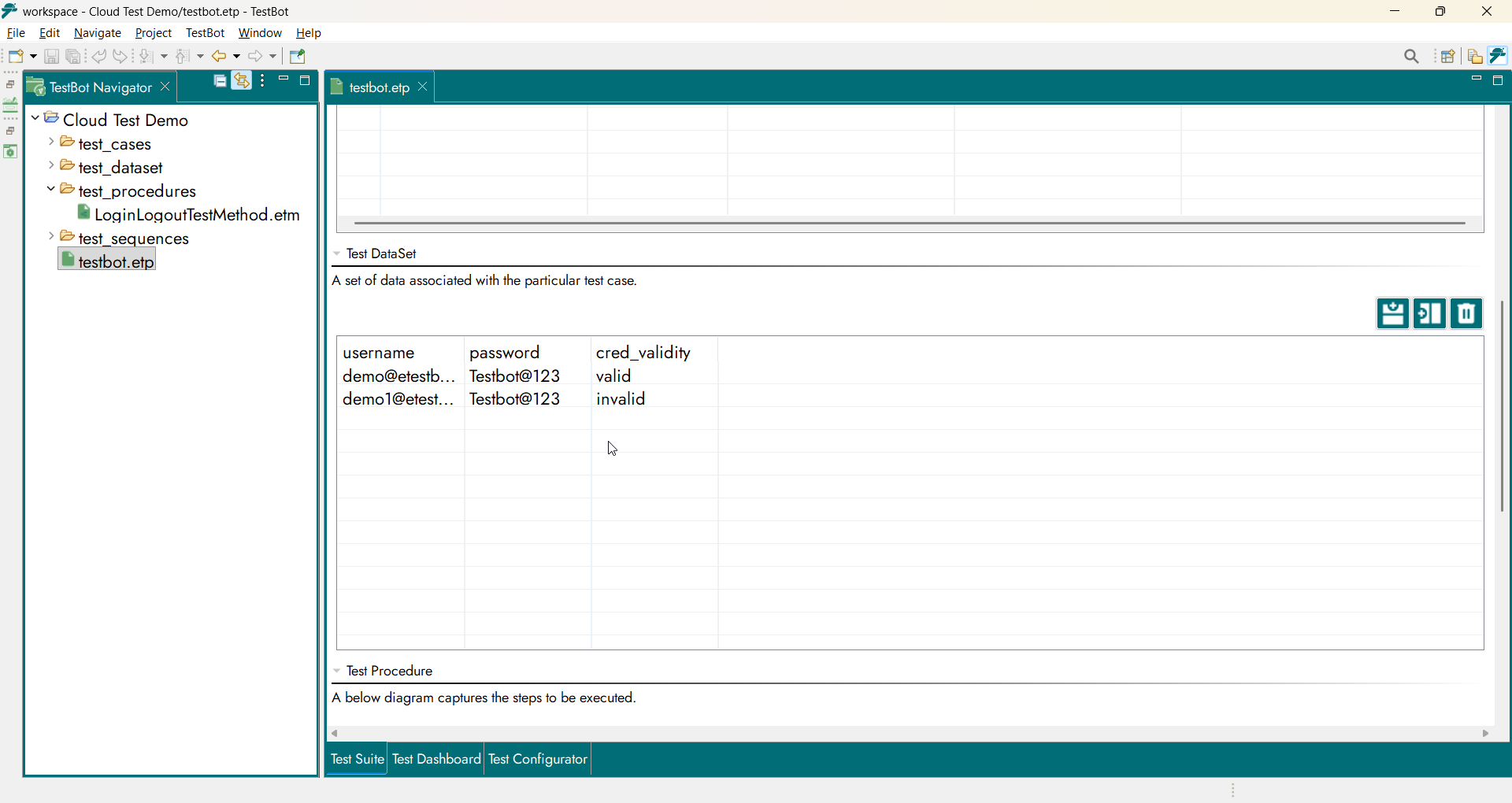The width and height of the screenshot is (1512, 803).
Task: Collapse the test_procedures folder
Action: 51,190
